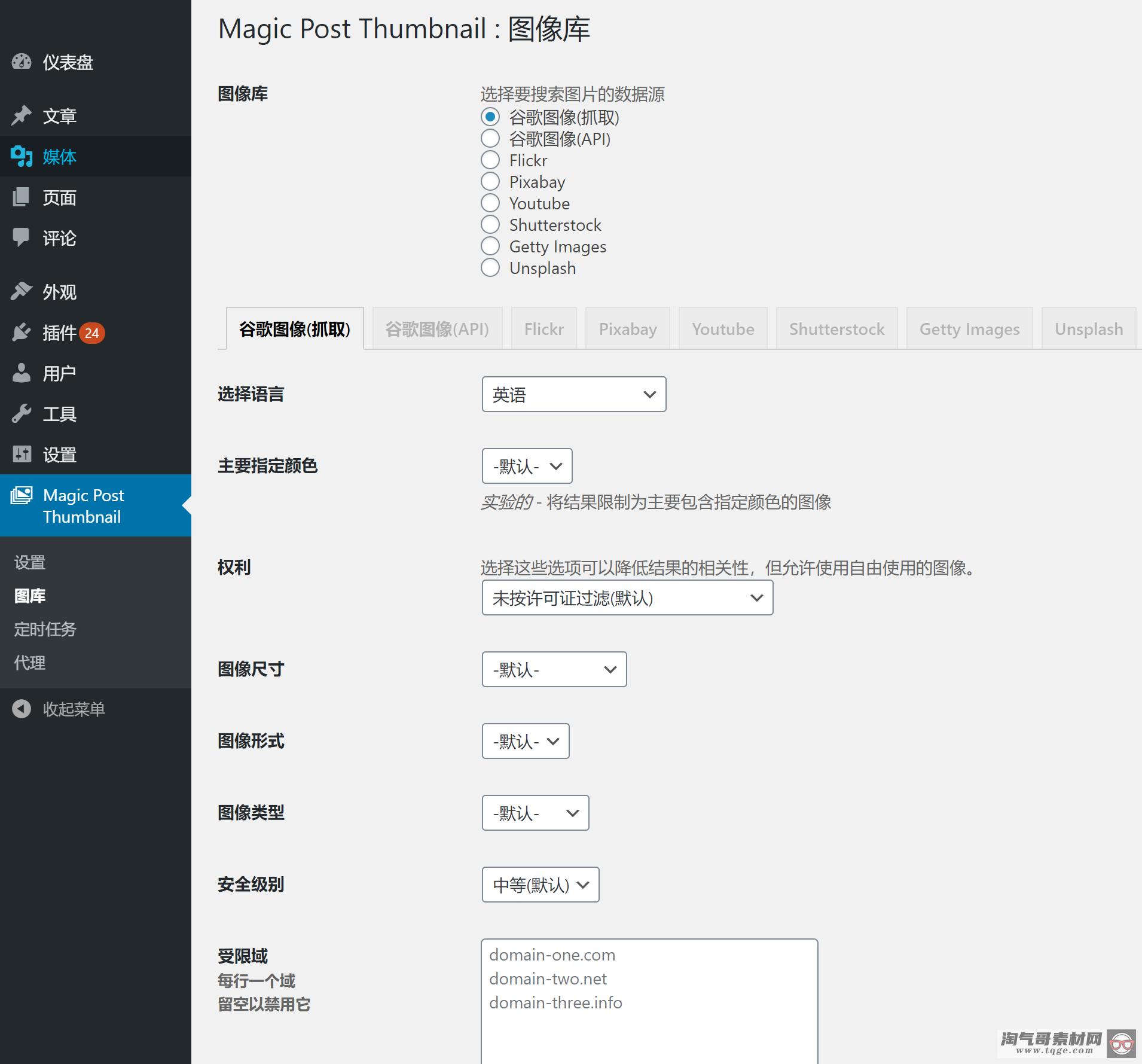This screenshot has height=1064, width=1142.
Task: Open the 代理 submenu link
Action: click(x=30, y=663)
